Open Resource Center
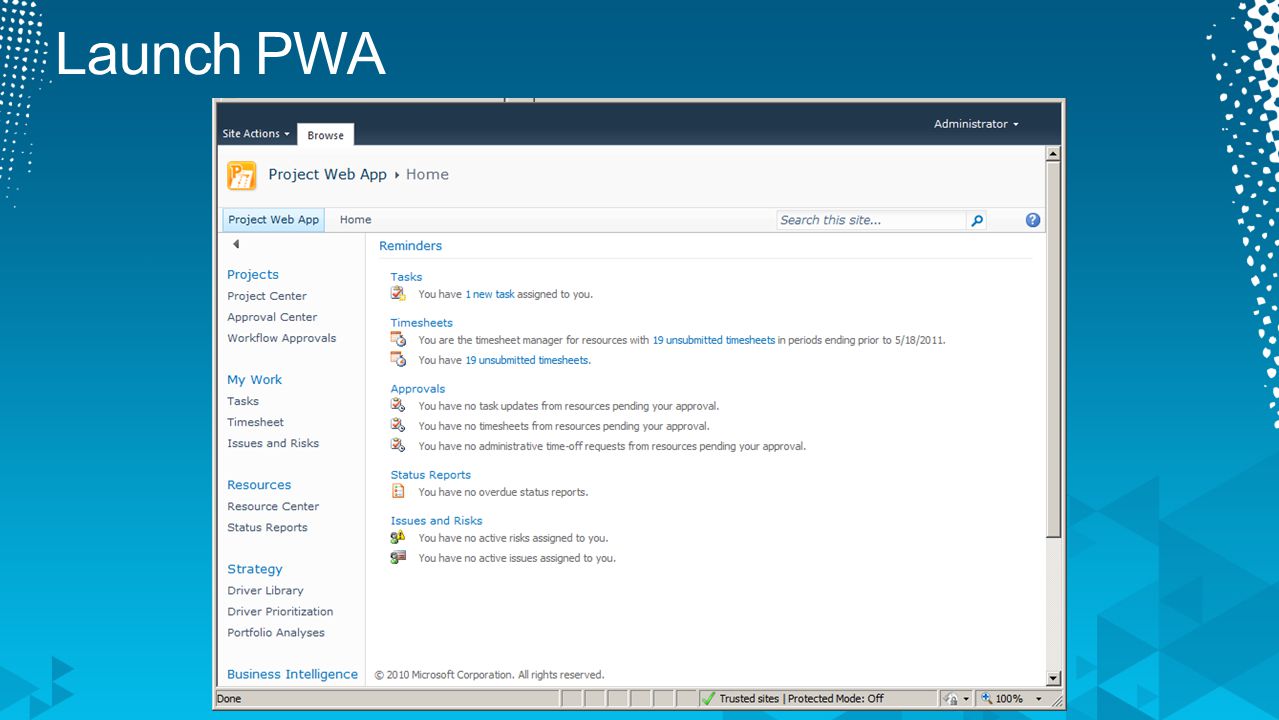Screen dimensions: 1279x720 pyautogui.click(x=273, y=506)
